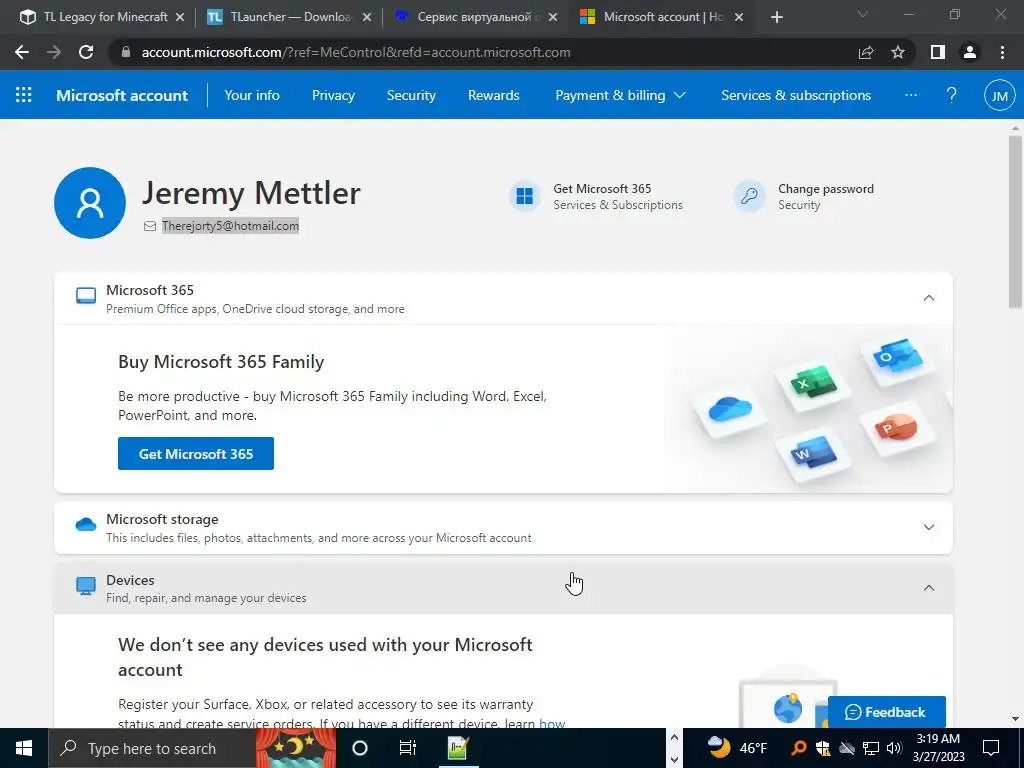Screen dimensions: 1024x768
Task: Click the site lock icon in address bar
Action: 126,52
